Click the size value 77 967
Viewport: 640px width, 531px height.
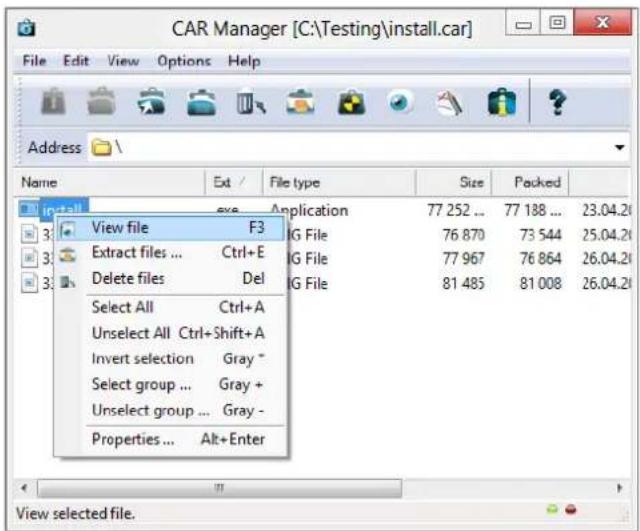pos(463,259)
